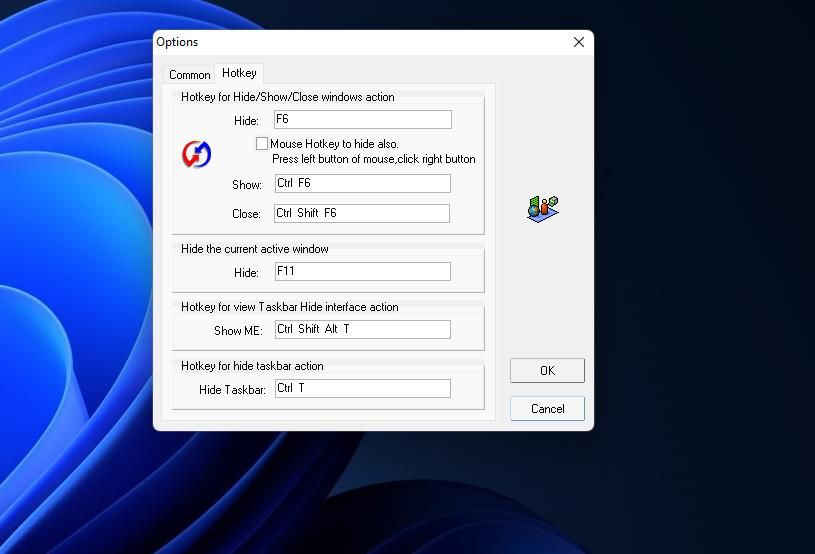
Task: Select the Close field with Ctrl Shift F6
Action: pyautogui.click(x=362, y=213)
